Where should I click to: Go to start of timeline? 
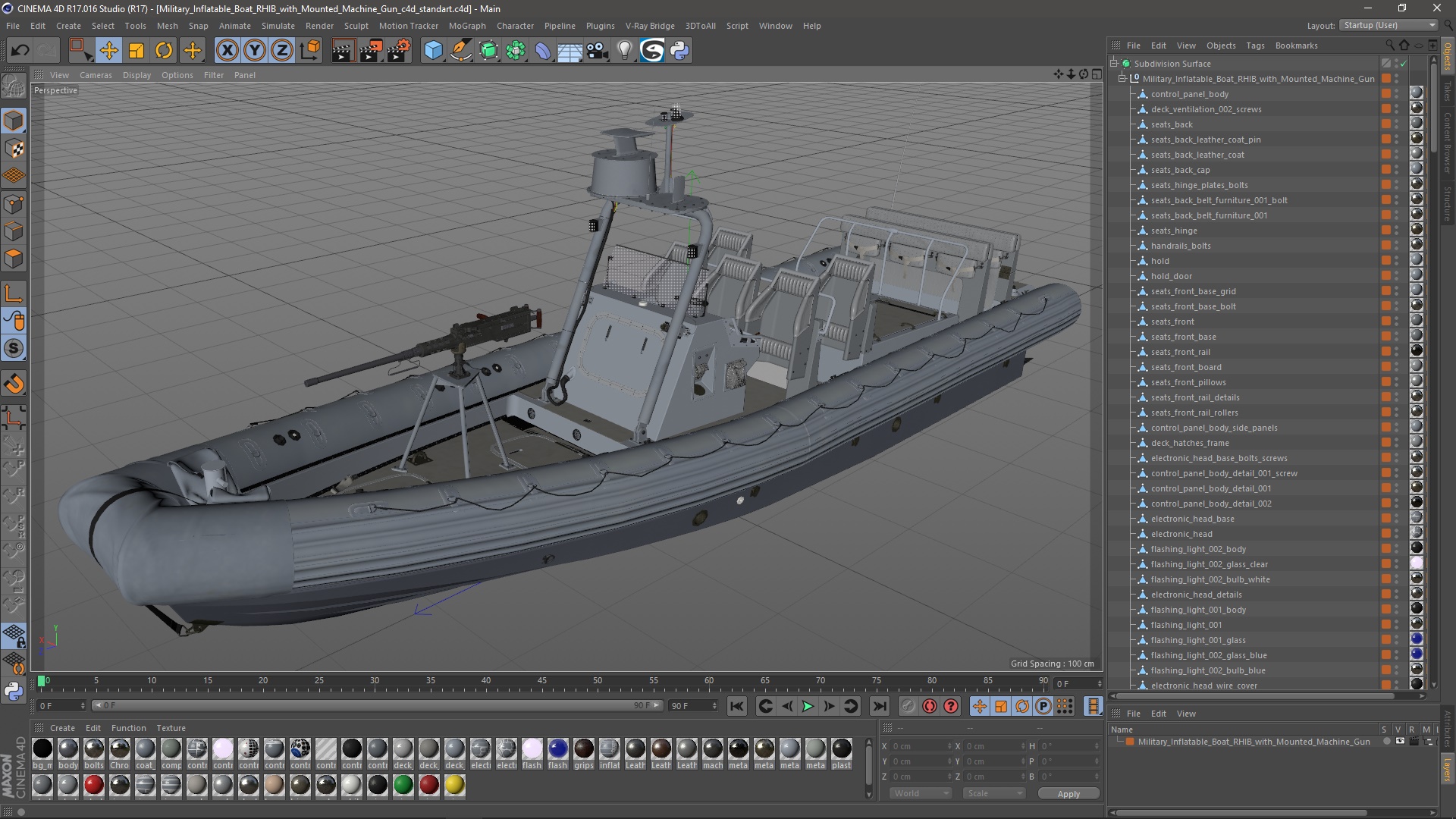coord(736,706)
